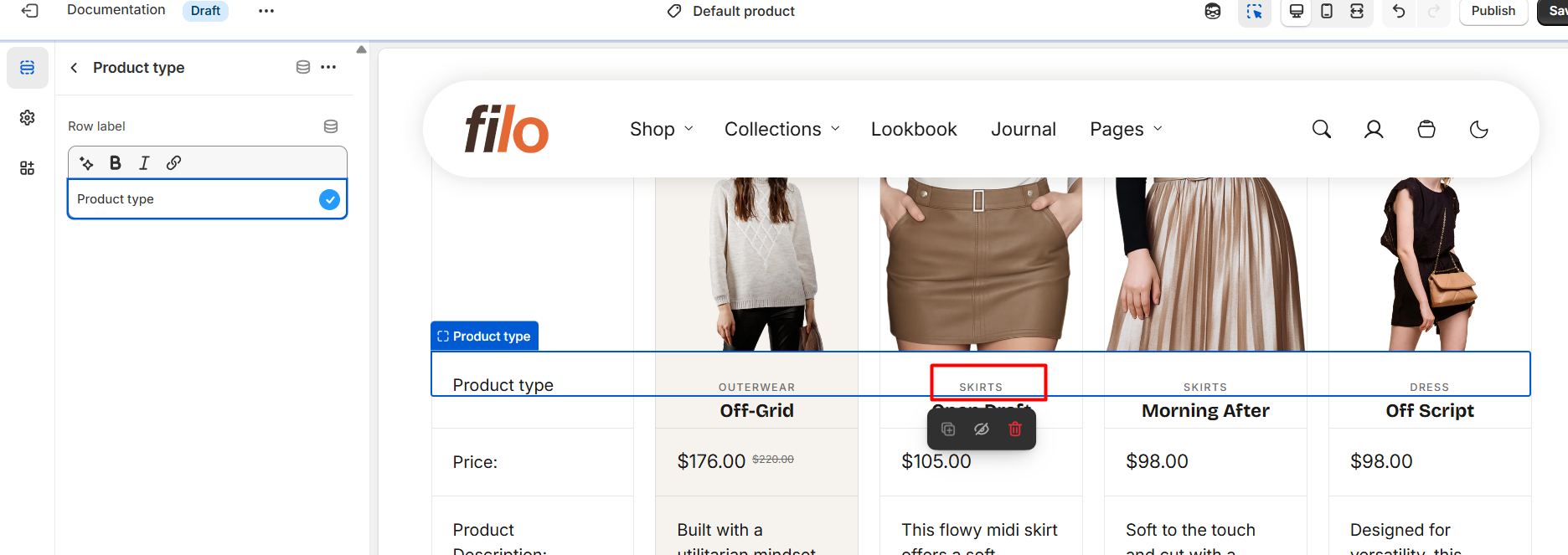Redo the last undone change
Image resolution: width=1568 pixels, height=555 pixels.
point(1434,11)
